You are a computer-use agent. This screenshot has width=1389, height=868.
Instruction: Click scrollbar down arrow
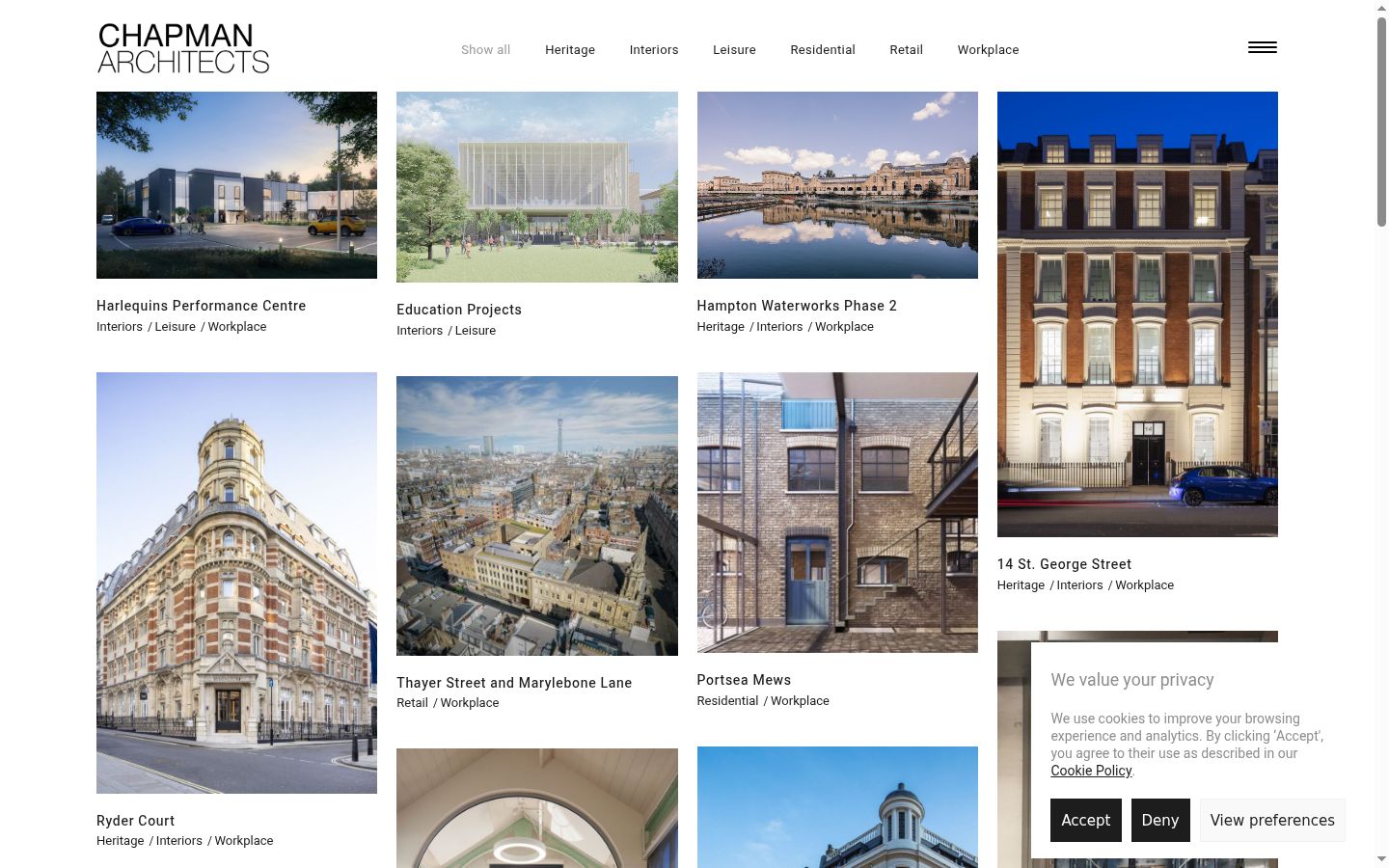coord(1381,859)
